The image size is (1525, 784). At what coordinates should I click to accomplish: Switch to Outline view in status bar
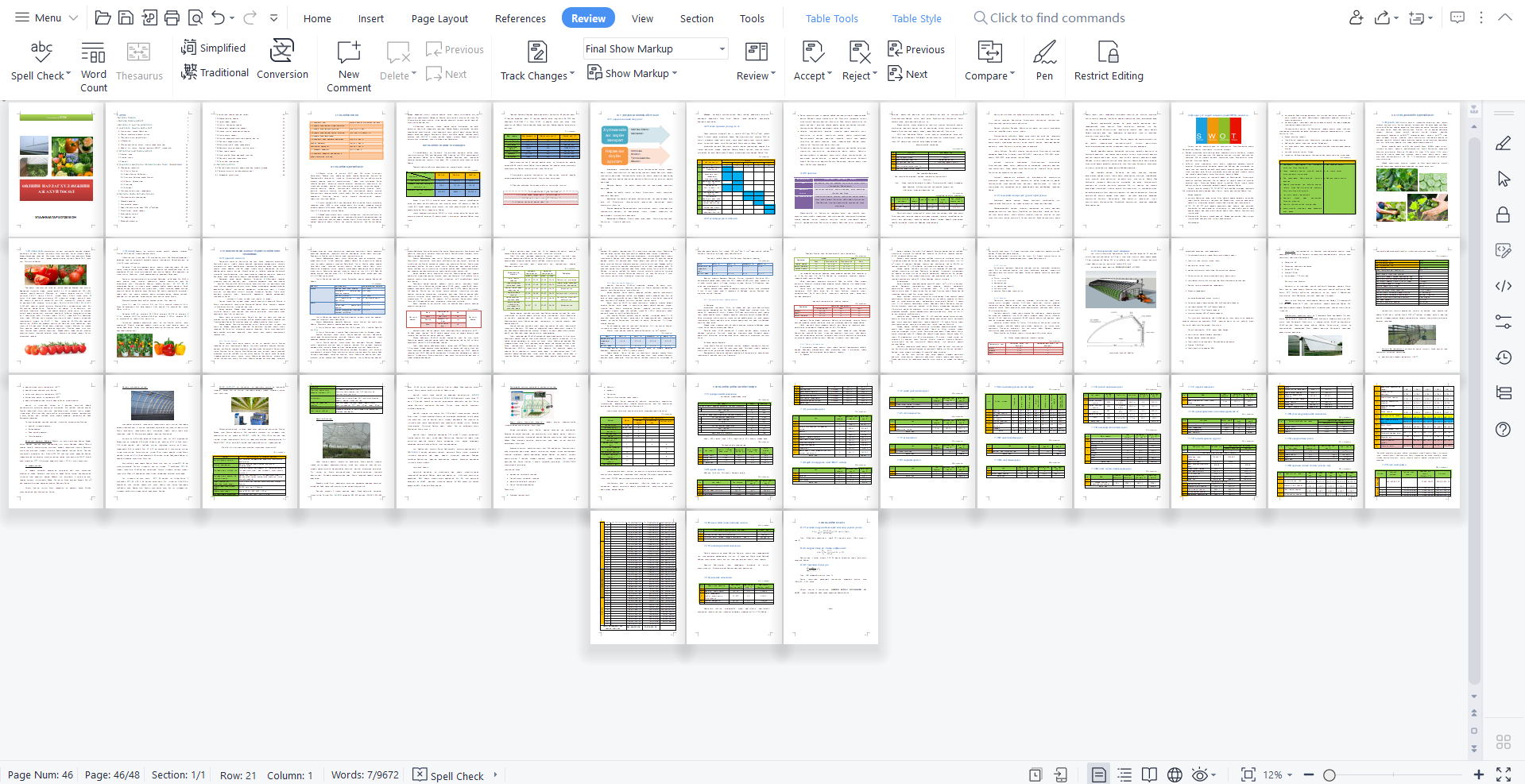tap(1124, 774)
